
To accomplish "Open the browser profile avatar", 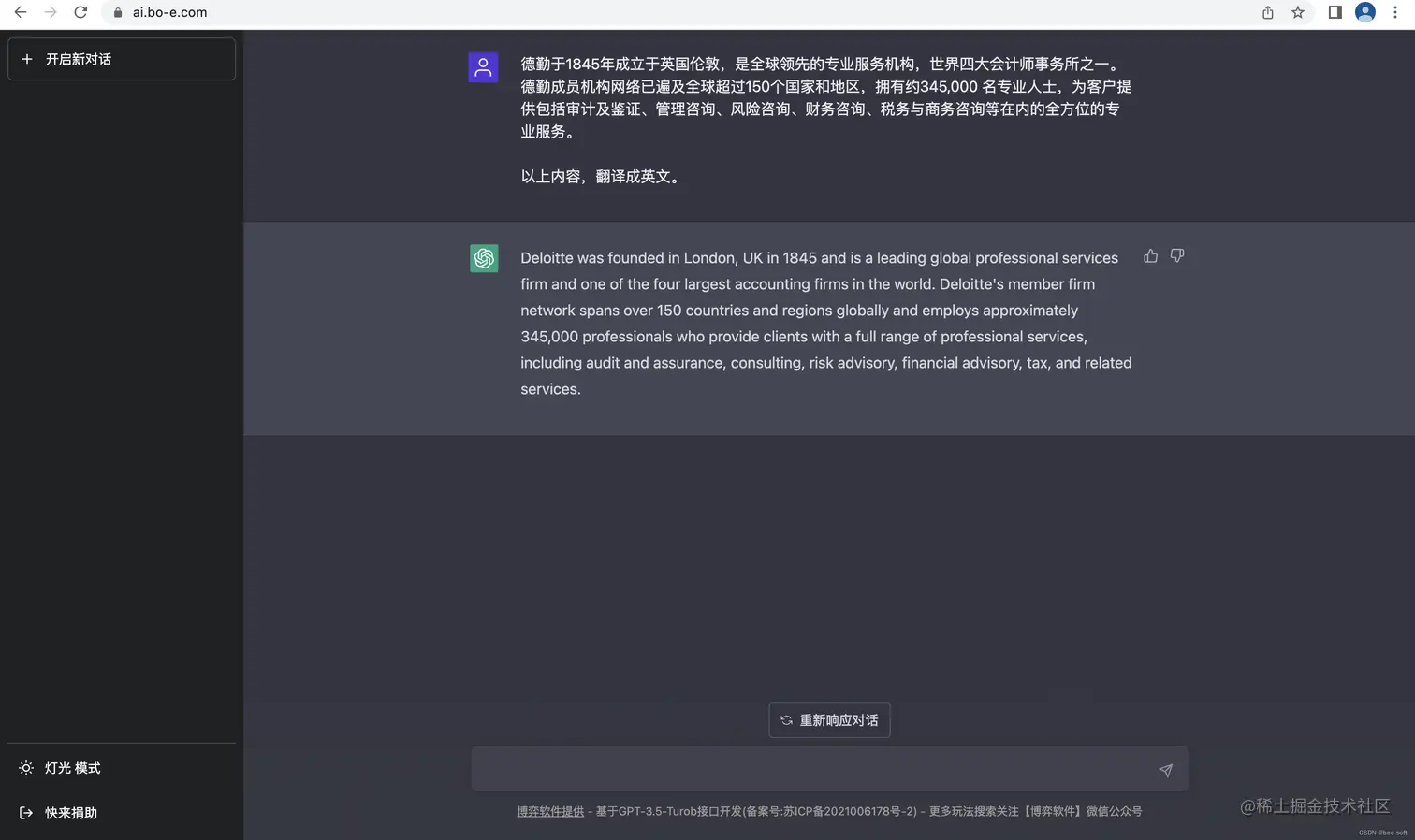I will [1365, 12].
